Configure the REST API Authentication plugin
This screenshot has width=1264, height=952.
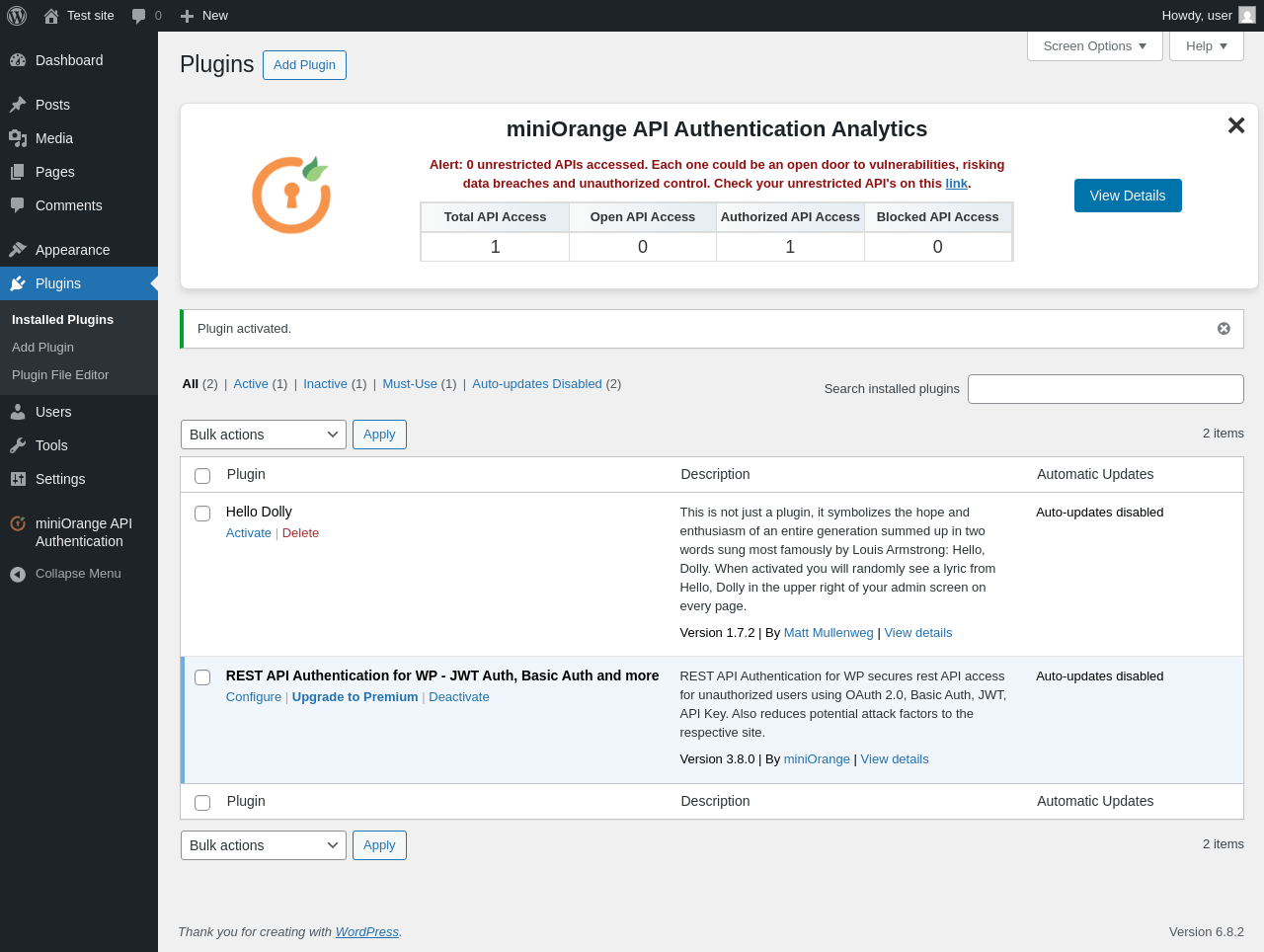[254, 697]
